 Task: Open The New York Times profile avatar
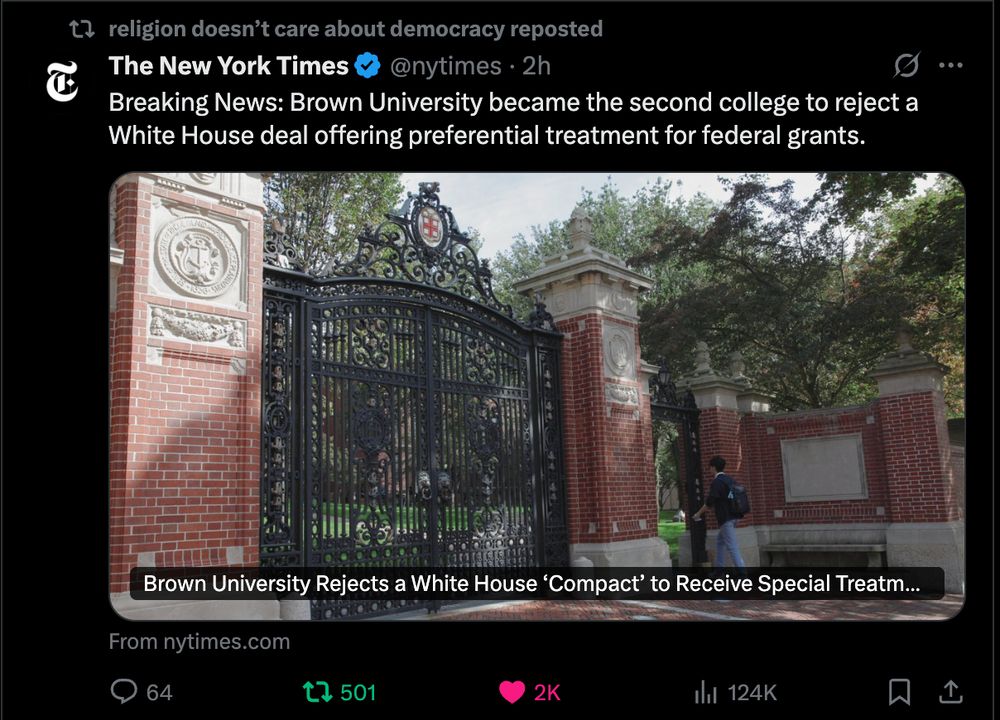(x=62, y=82)
